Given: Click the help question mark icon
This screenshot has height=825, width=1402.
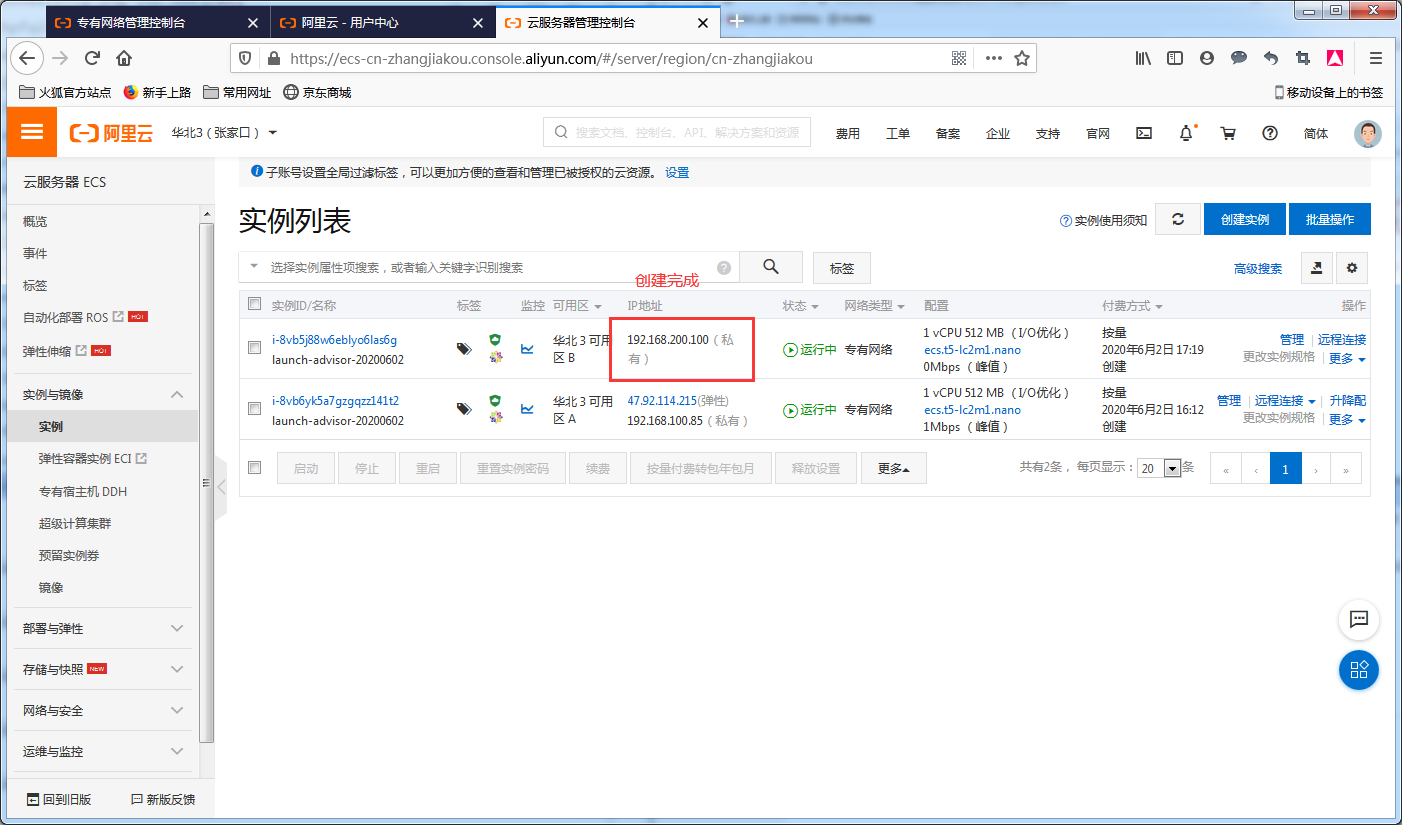Looking at the screenshot, I should [1270, 132].
